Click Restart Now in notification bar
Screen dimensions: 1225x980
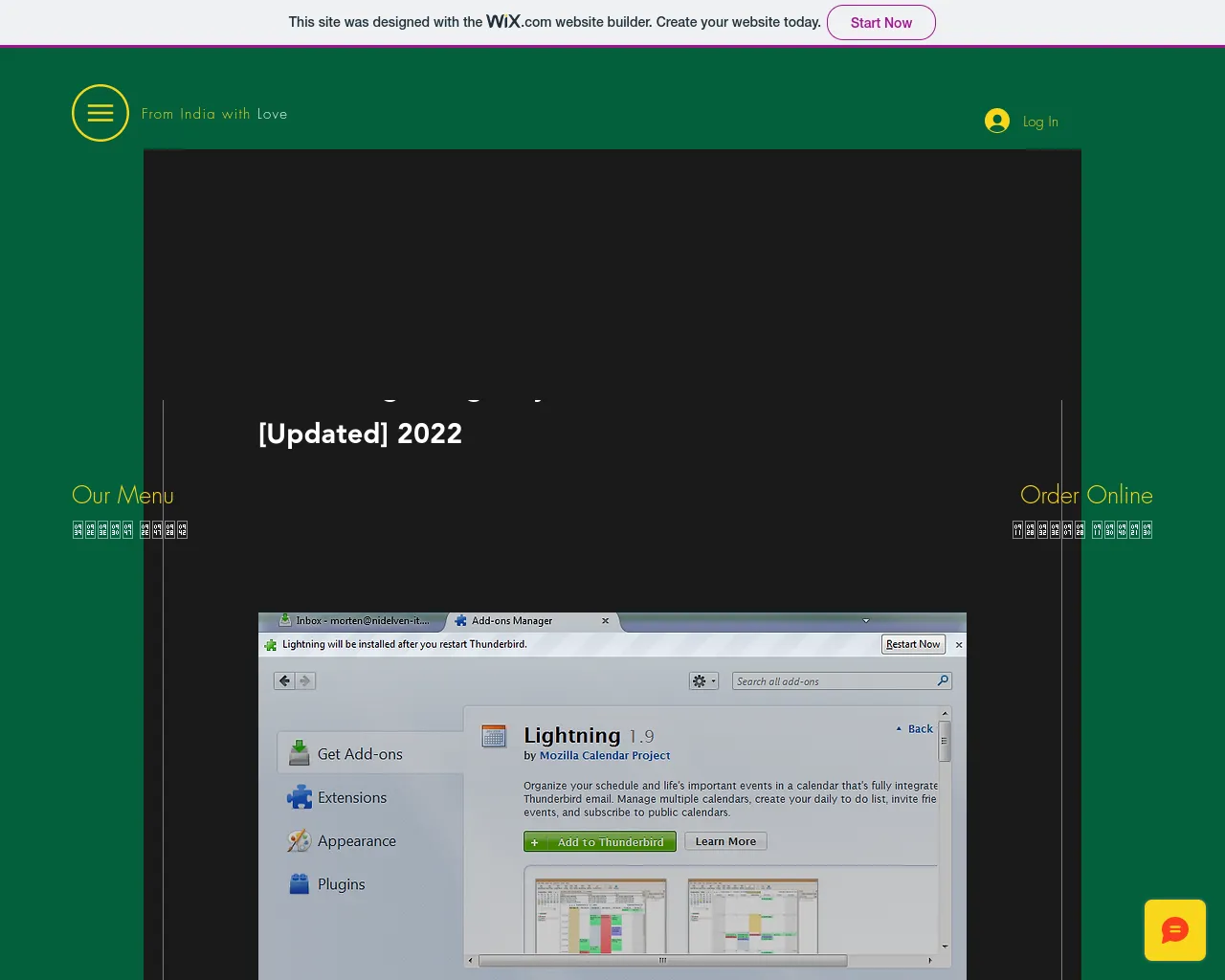tap(913, 644)
